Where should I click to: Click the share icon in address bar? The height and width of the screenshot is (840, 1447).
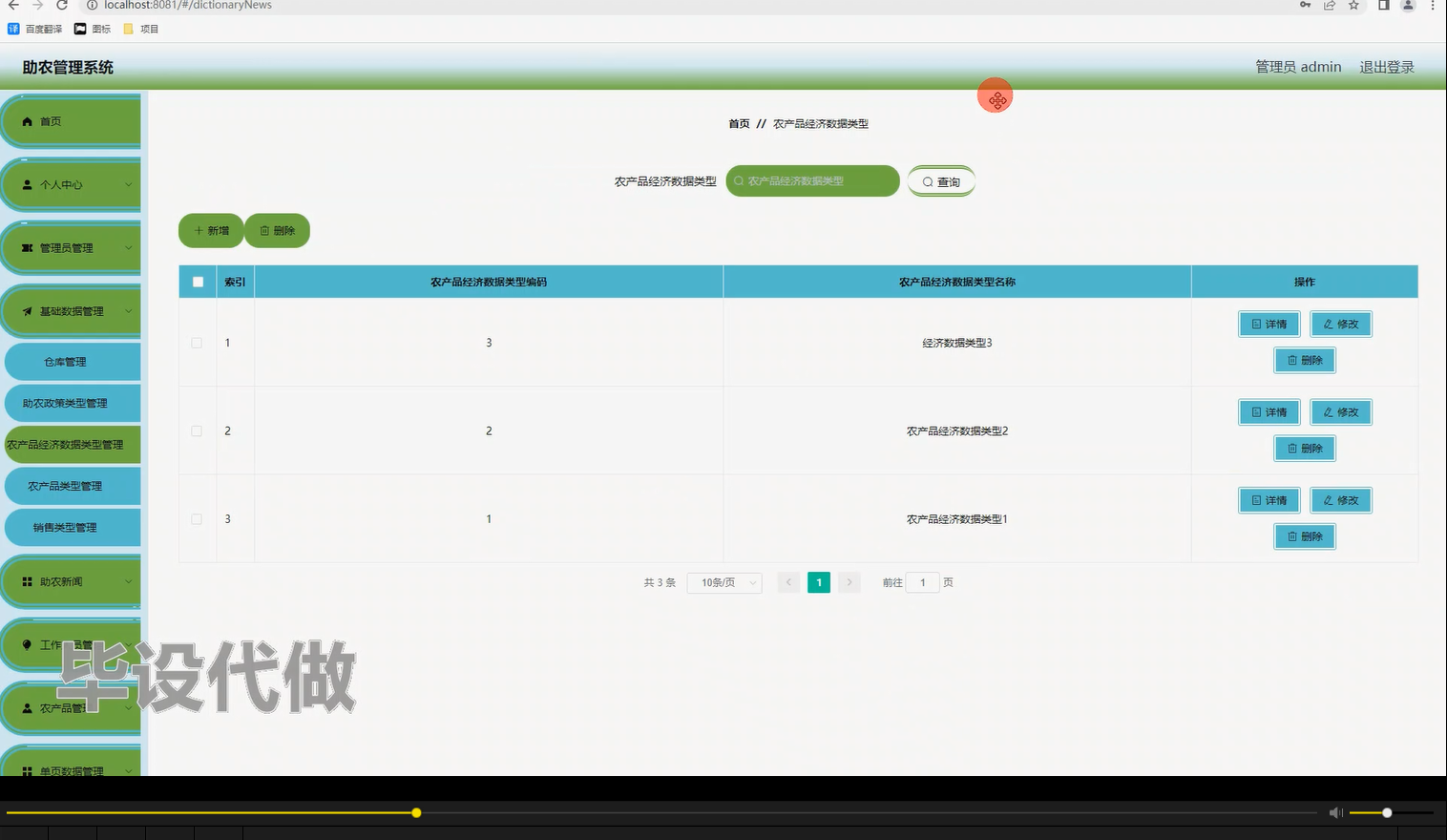coord(1329,5)
